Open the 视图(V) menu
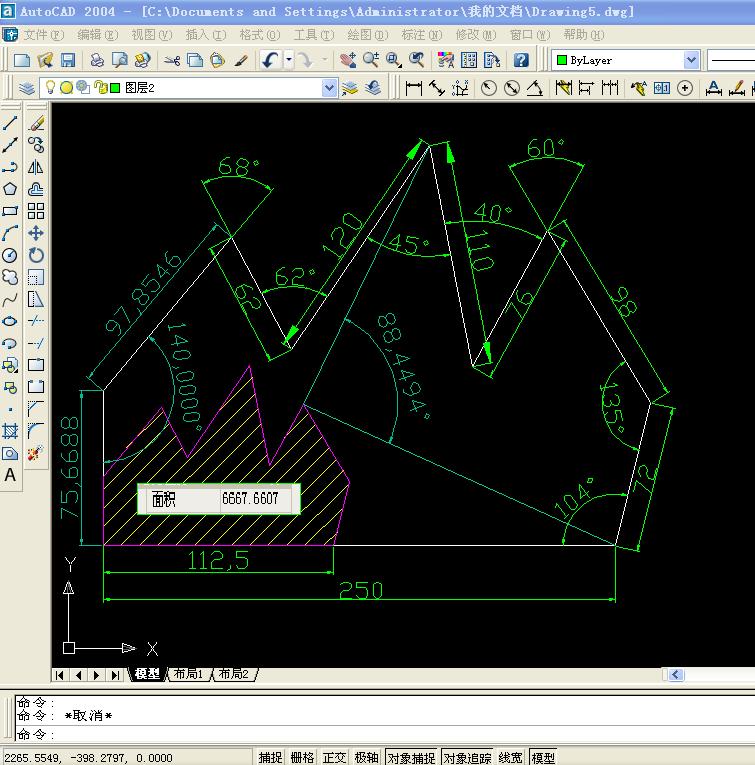 [x=152, y=35]
